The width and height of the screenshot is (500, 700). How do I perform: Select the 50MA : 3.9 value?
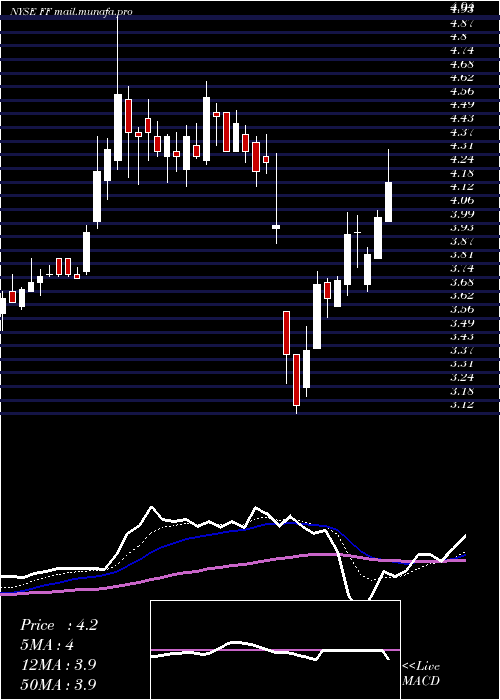pos(58,684)
